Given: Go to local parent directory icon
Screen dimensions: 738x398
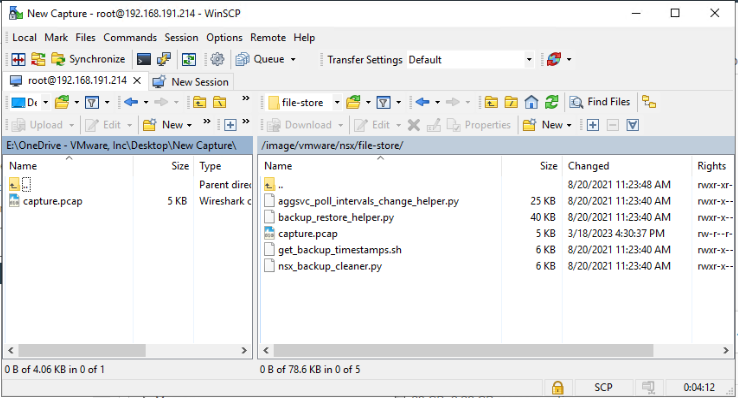Looking at the screenshot, I should [x=200, y=102].
